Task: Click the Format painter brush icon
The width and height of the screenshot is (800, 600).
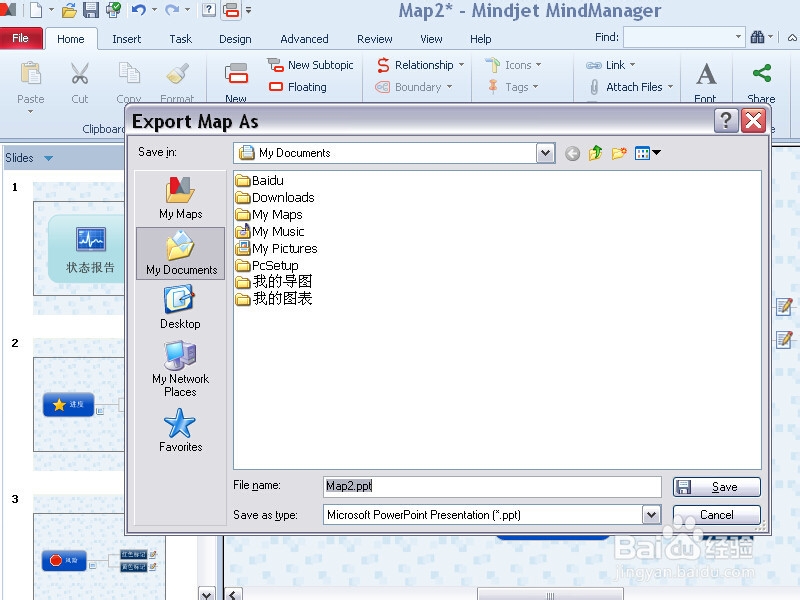Action: [178, 74]
